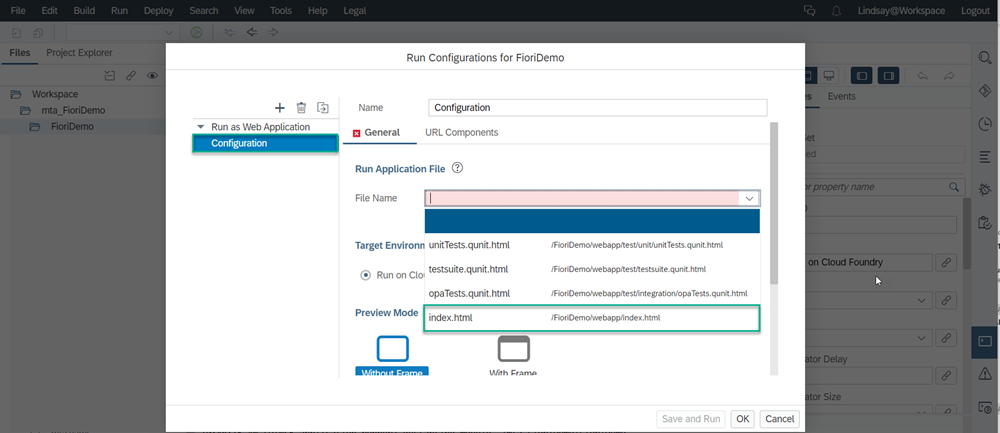
Task: Click the OK button
Action: click(742, 419)
